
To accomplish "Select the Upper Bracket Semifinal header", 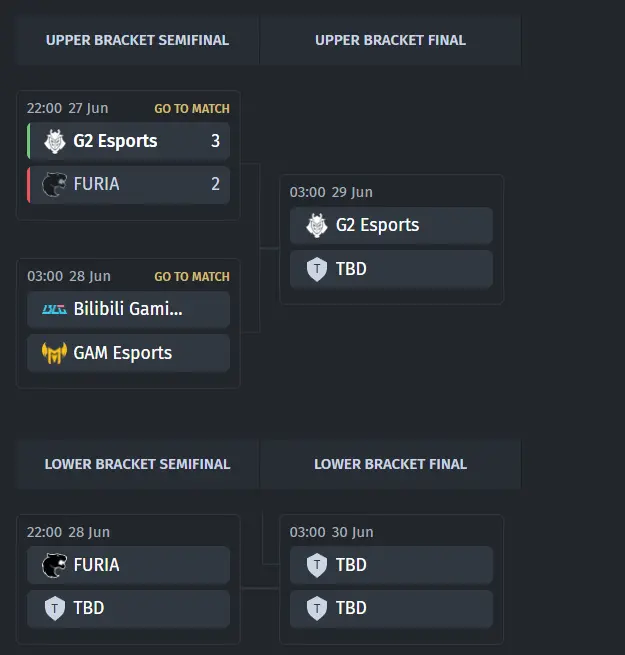I will (x=137, y=40).
